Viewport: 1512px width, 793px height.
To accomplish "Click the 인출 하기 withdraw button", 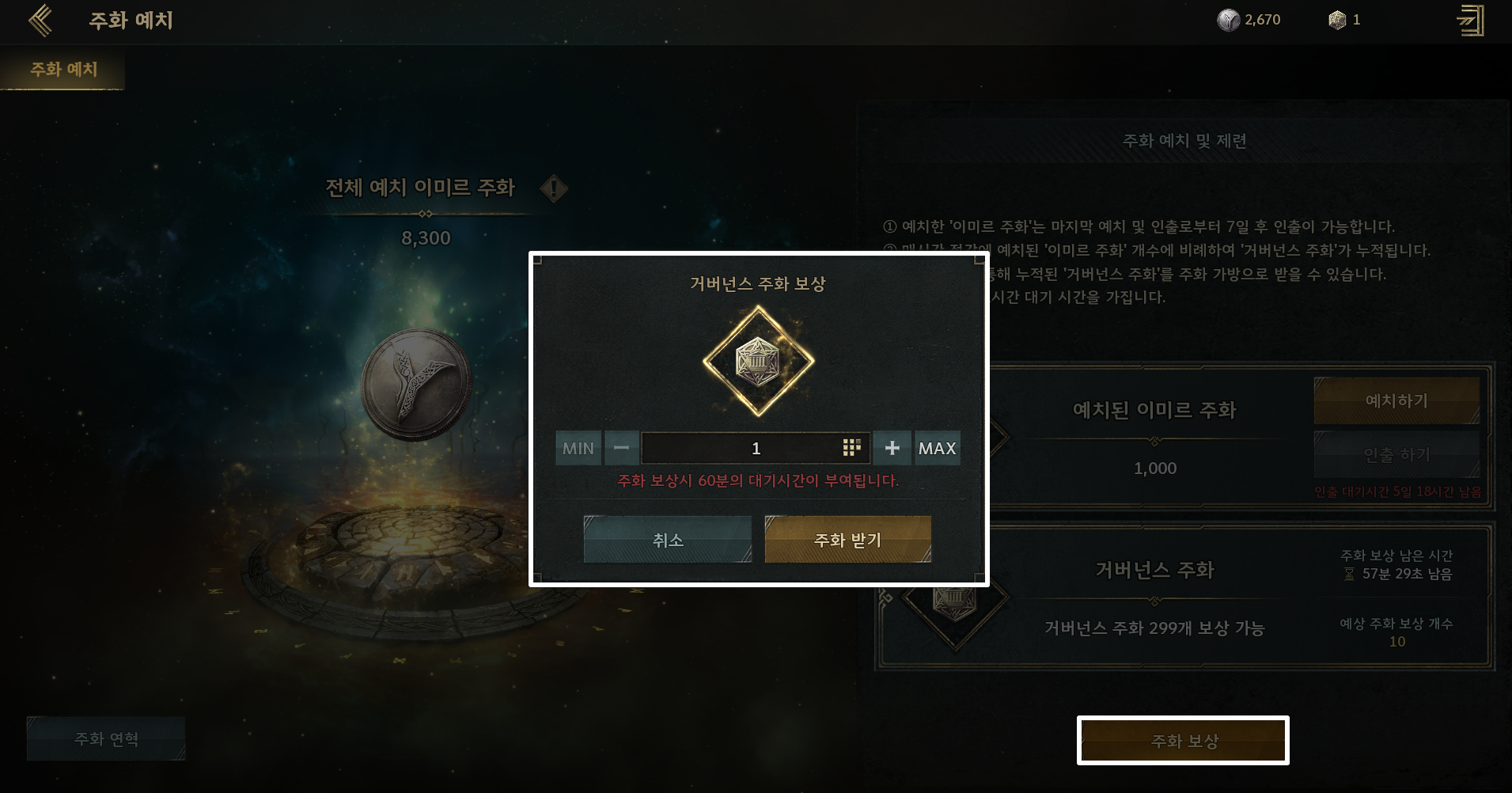I will 1396,454.
